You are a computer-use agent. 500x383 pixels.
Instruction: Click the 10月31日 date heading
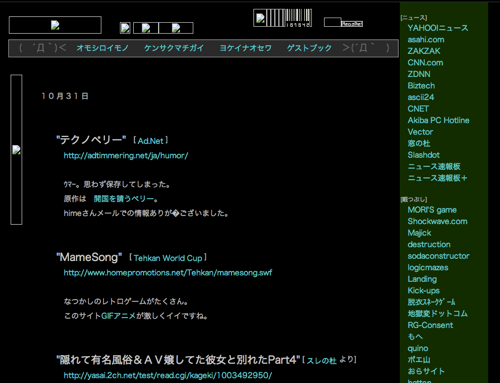65,96
